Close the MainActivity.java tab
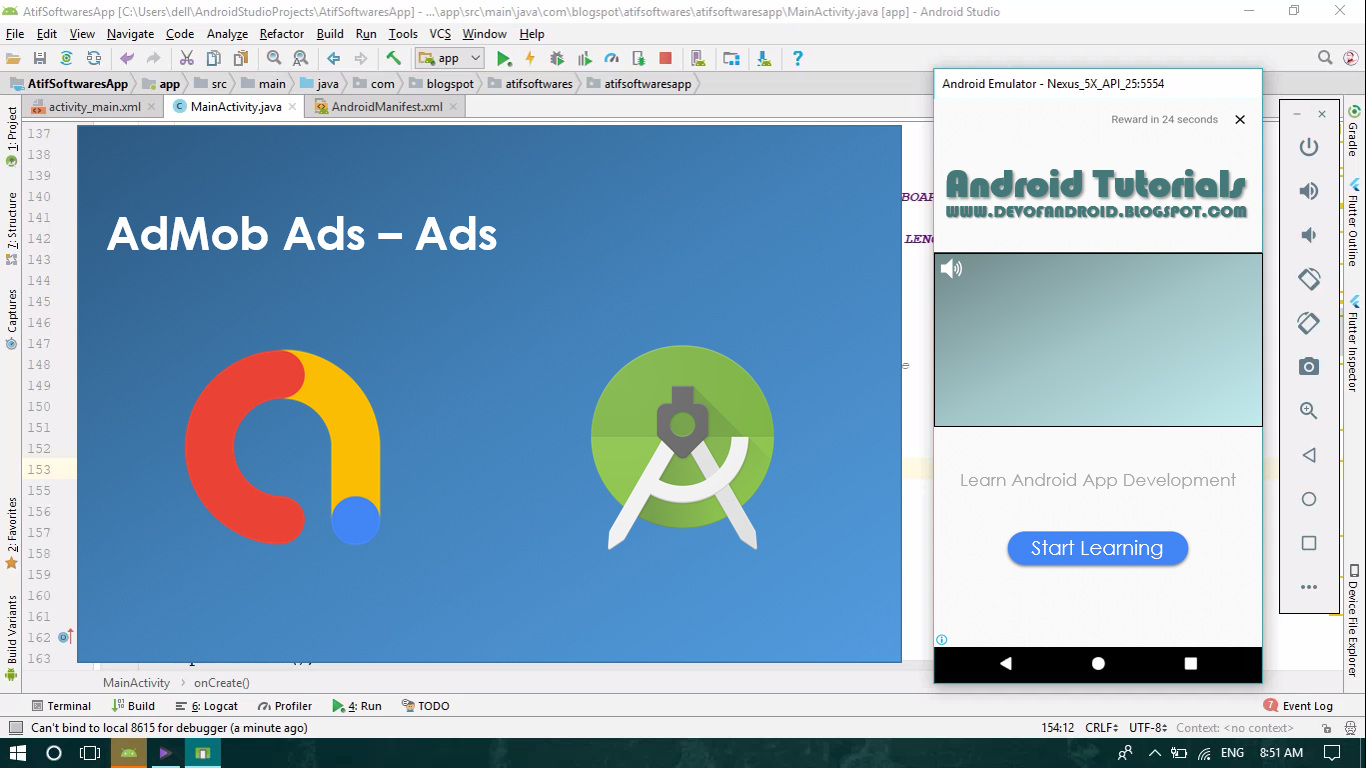The image size is (1366, 768). tap(292, 107)
